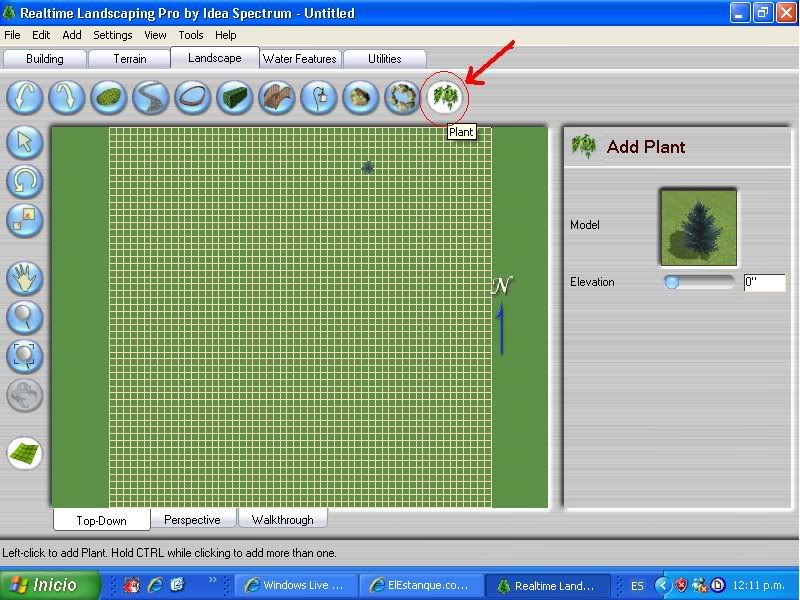
Task: Select the Landscape Light lamp tool
Action: pos(319,96)
